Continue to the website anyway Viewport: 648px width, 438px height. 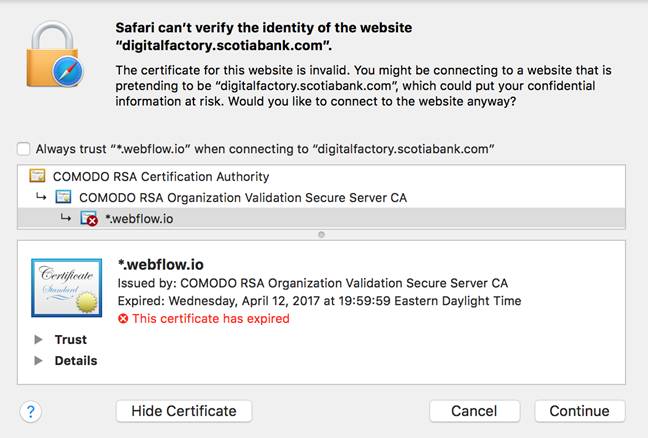pyautogui.click(x=580, y=411)
